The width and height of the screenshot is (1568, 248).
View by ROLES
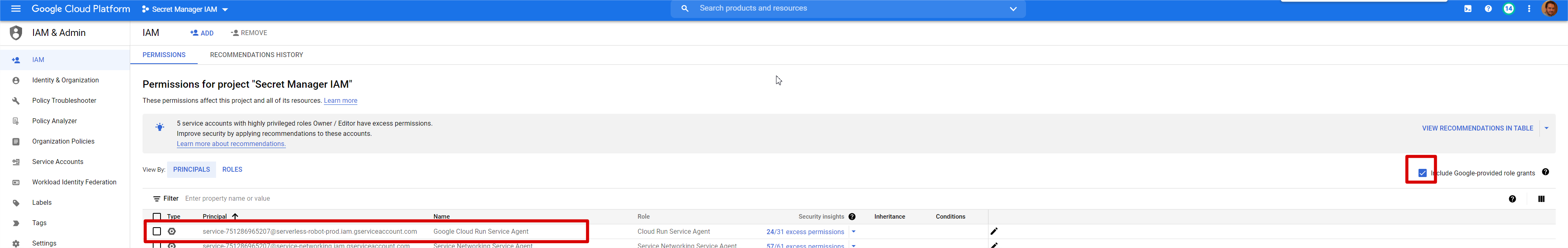pyautogui.click(x=232, y=170)
